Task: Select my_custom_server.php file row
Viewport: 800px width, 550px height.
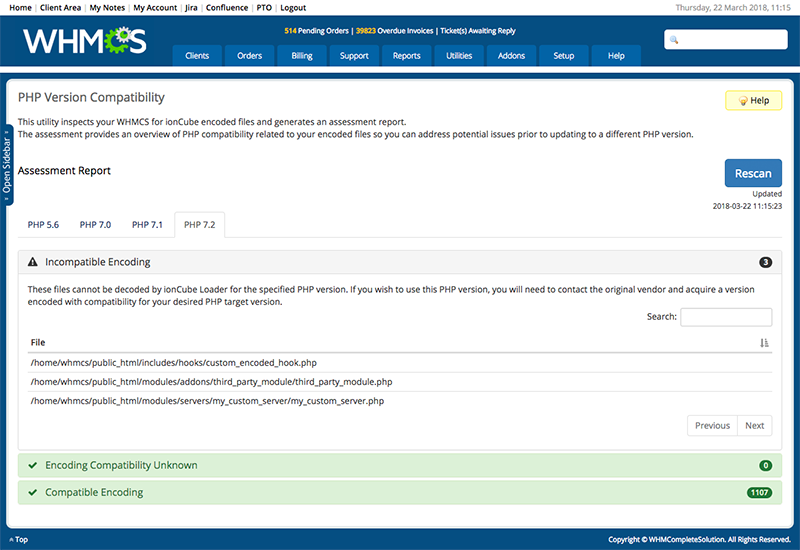Action: (x=400, y=401)
